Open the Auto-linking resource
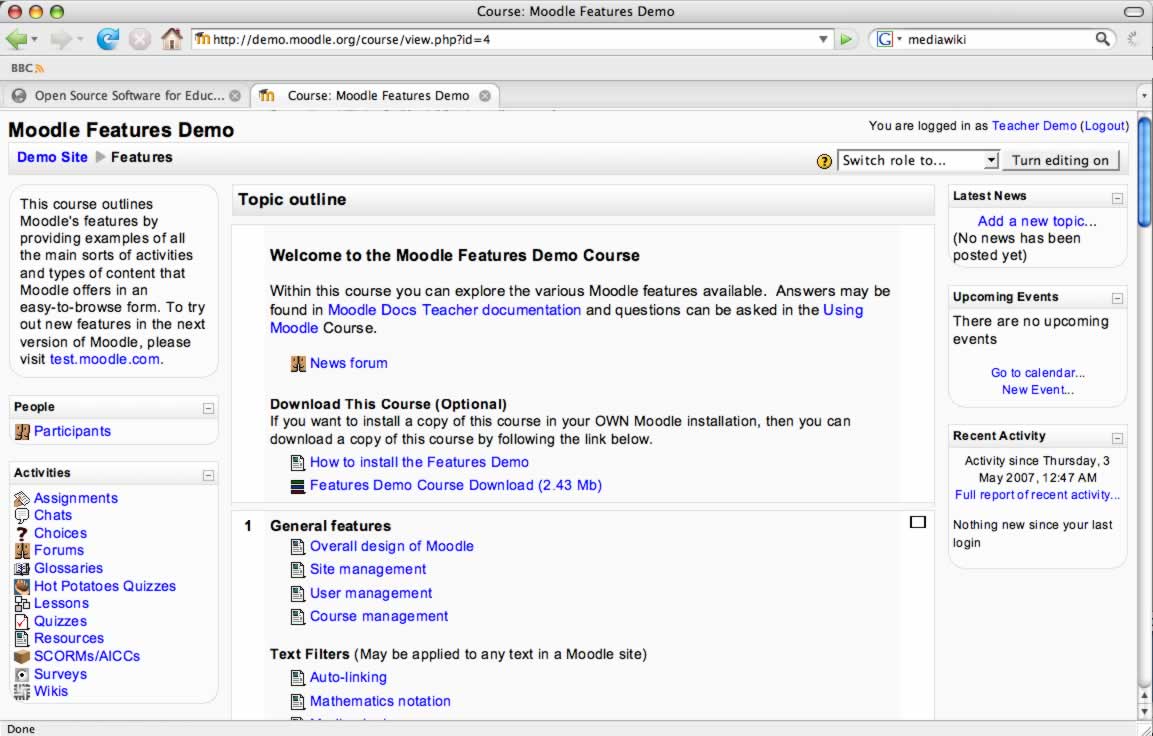 [348, 677]
